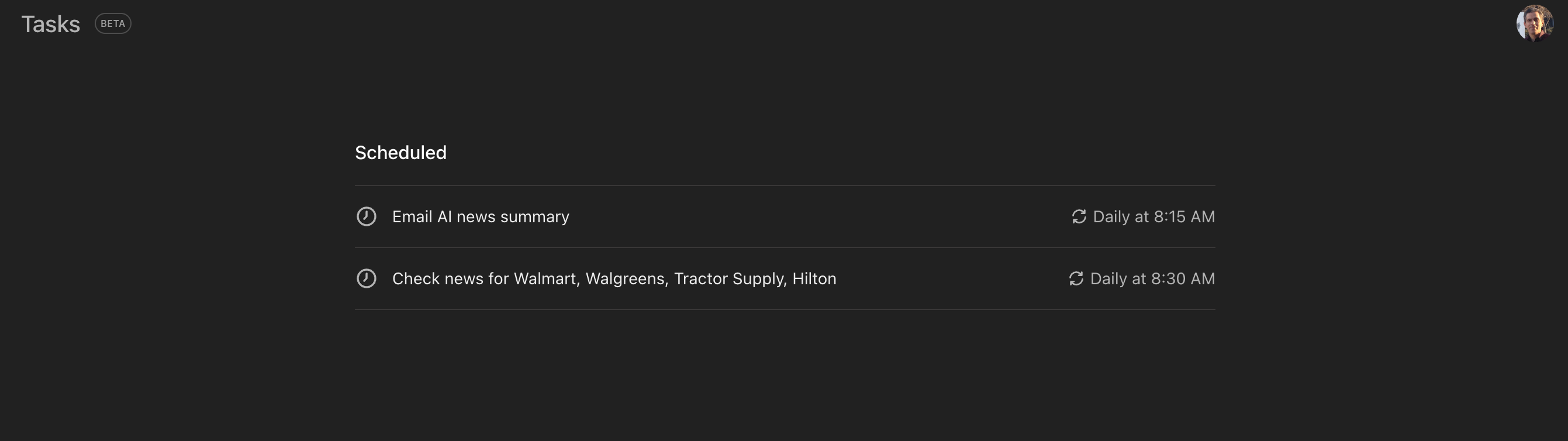1568x441 pixels.
Task: Open the Email AI news summary task
Action: click(x=785, y=216)
